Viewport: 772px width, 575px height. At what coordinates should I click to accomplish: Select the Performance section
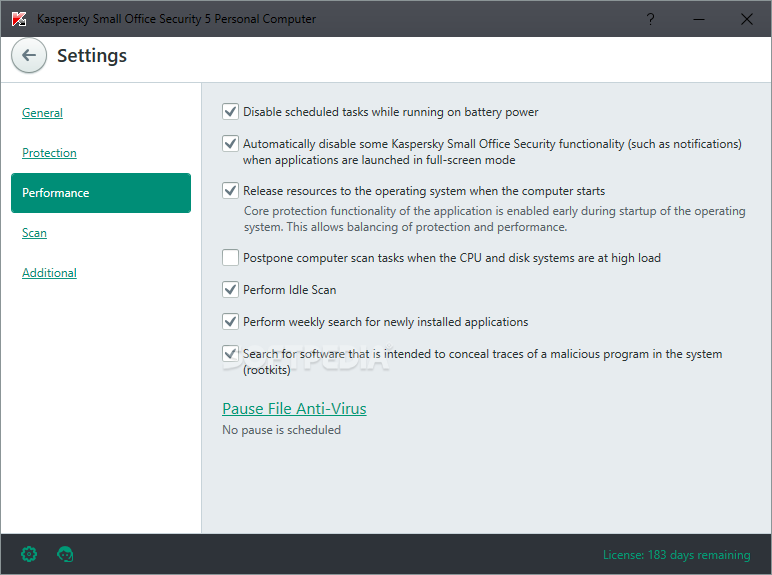pos(101,193)
